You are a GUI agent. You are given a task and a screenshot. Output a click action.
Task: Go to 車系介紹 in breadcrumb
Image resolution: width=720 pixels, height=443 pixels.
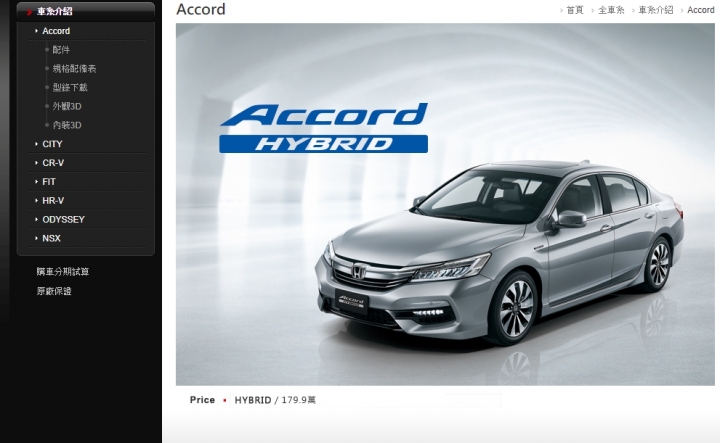click(x=656, y=10)
